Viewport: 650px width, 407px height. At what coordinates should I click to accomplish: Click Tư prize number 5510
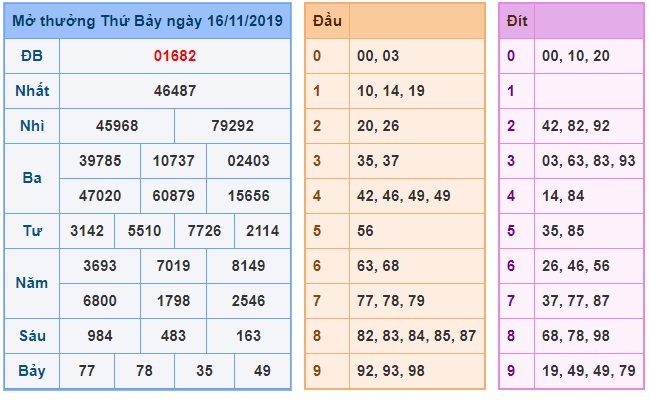(145, 231)
